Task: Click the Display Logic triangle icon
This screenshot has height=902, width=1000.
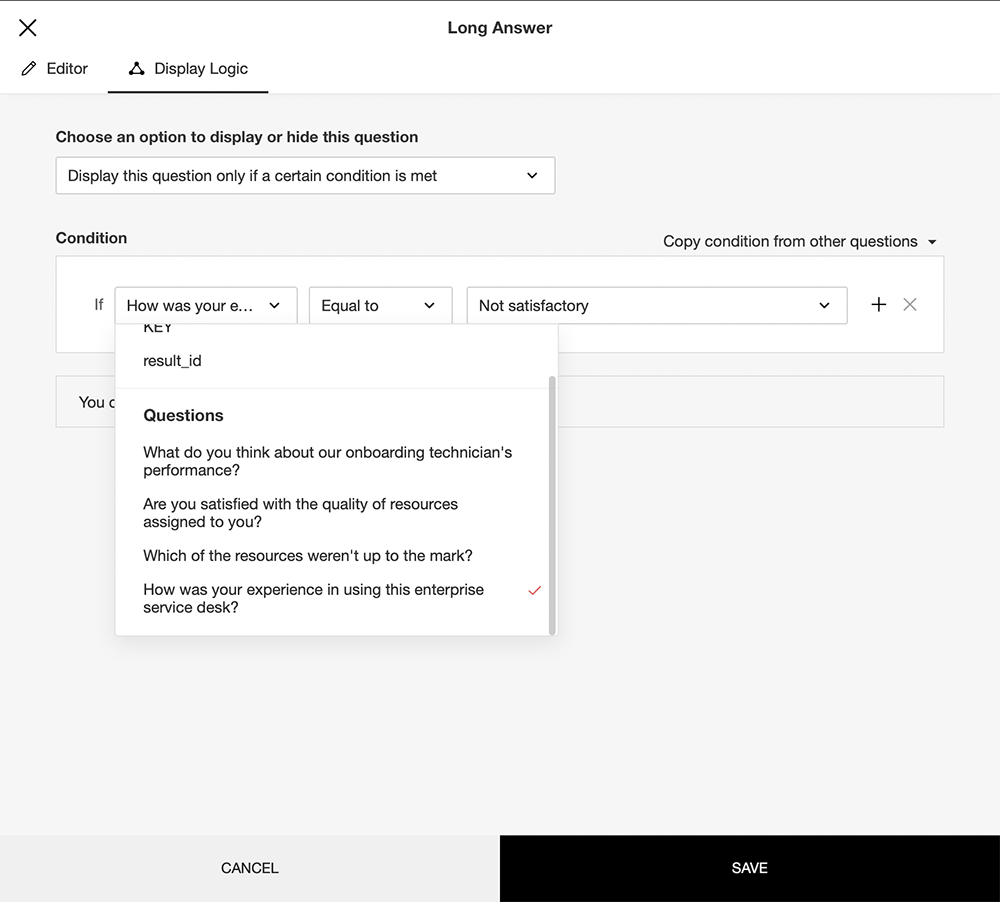Action: click(x=136, y=68)
